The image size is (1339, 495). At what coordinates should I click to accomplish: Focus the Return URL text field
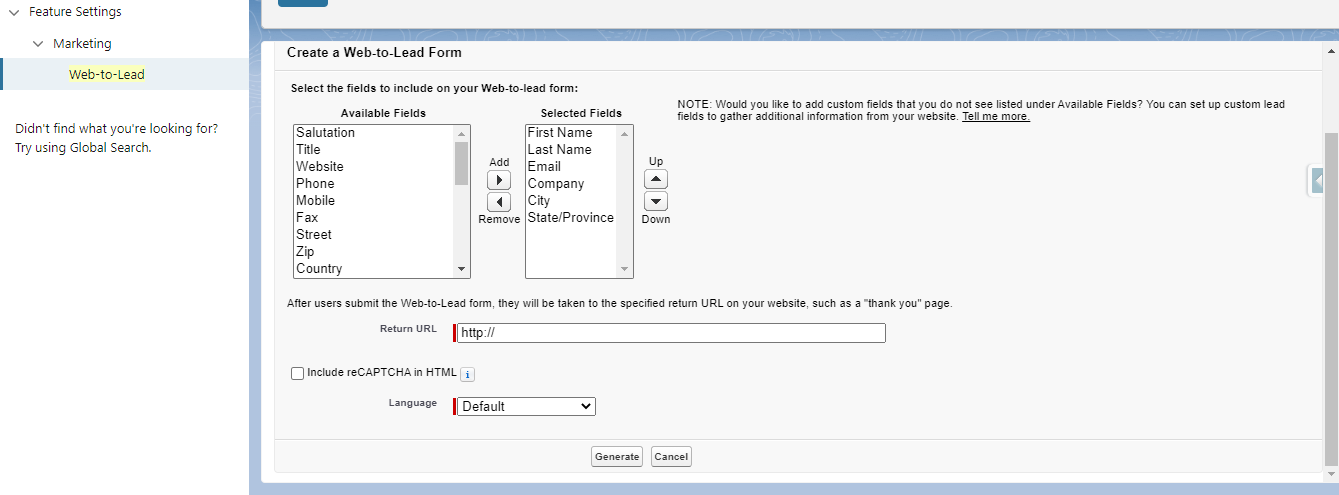[x=671, y=333]
